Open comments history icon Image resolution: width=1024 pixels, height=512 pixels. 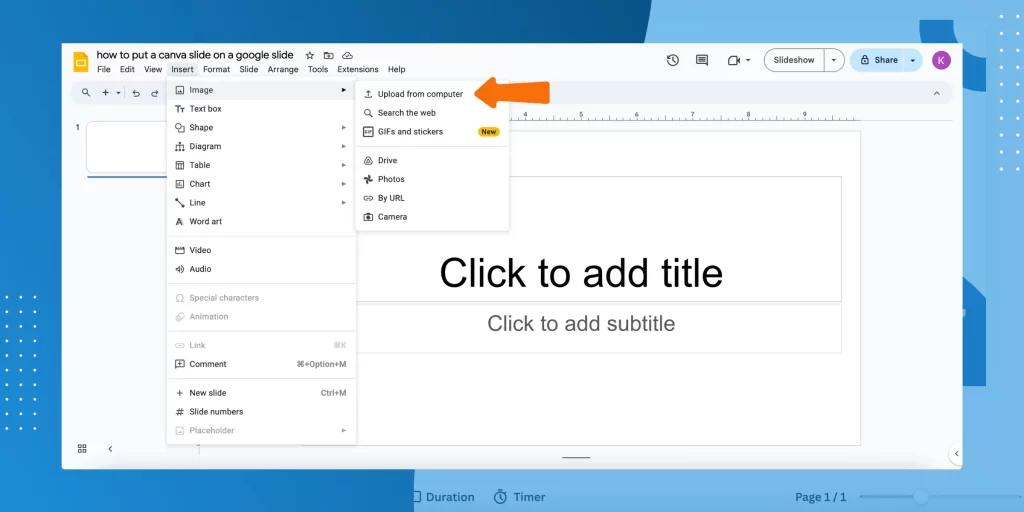click(x=702, y=60)
